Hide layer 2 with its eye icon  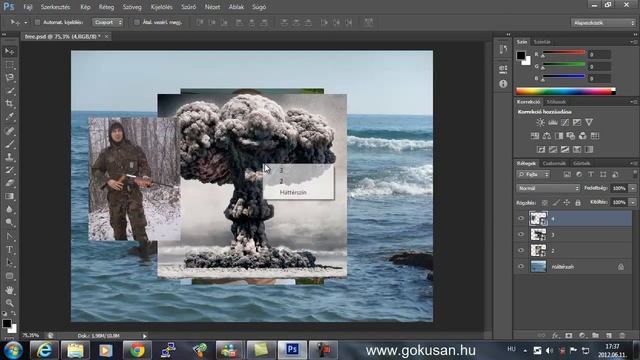pos(521,250)
